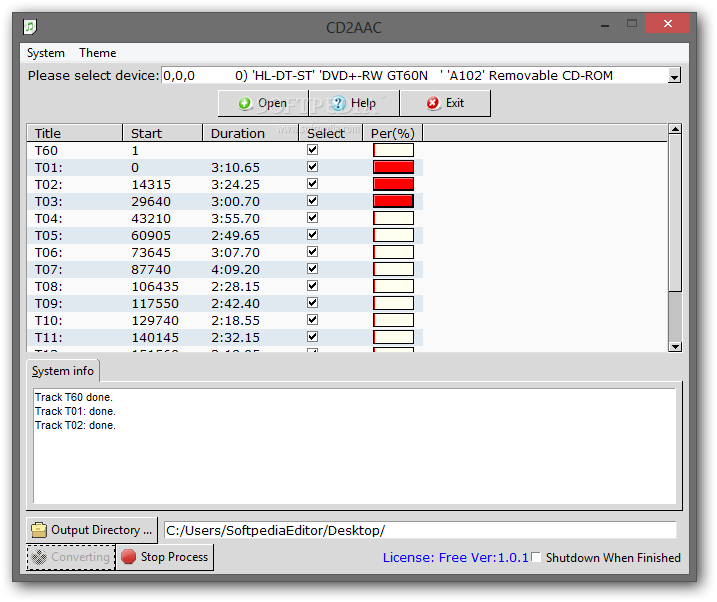Click the T03 progress bar
Viewport: 717px width, 602px height.
click(393, 201)
